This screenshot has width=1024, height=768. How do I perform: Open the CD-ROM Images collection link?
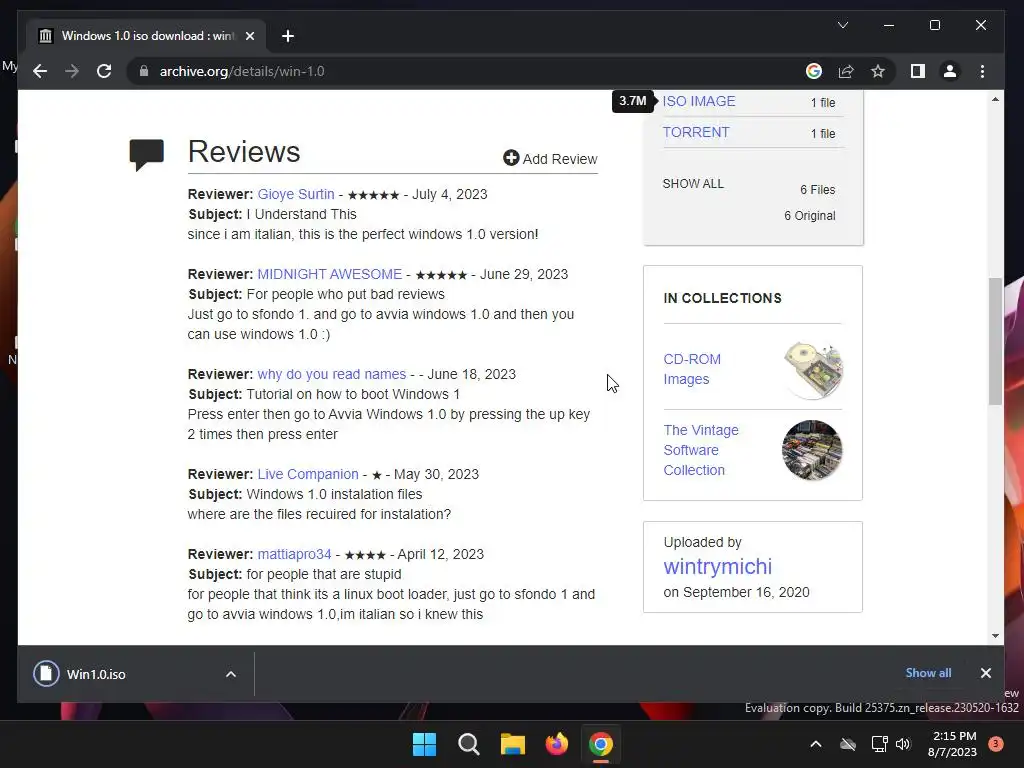coord(692,369)
